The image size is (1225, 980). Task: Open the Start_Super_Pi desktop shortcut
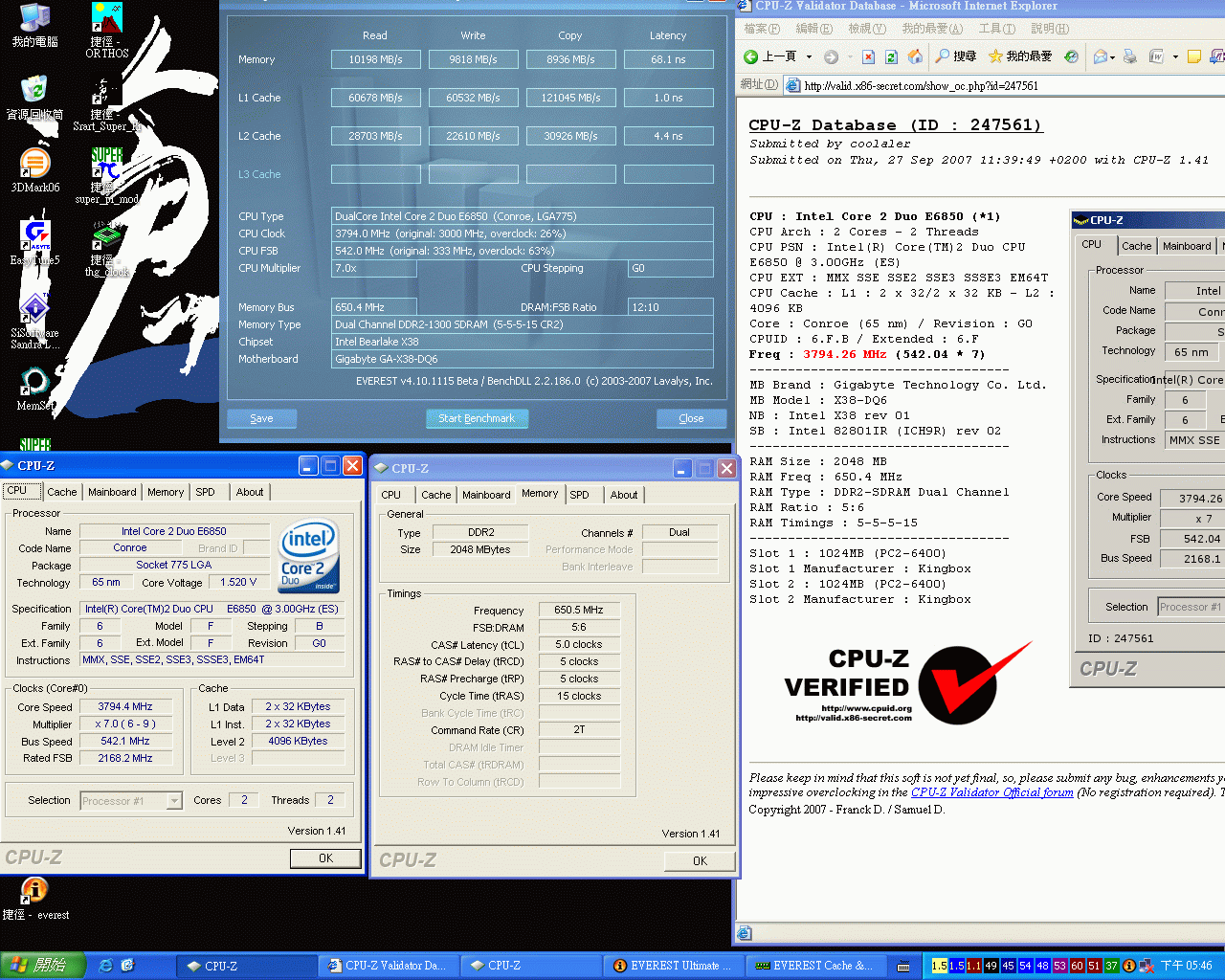pyautogui.click(x=107, y=103)
